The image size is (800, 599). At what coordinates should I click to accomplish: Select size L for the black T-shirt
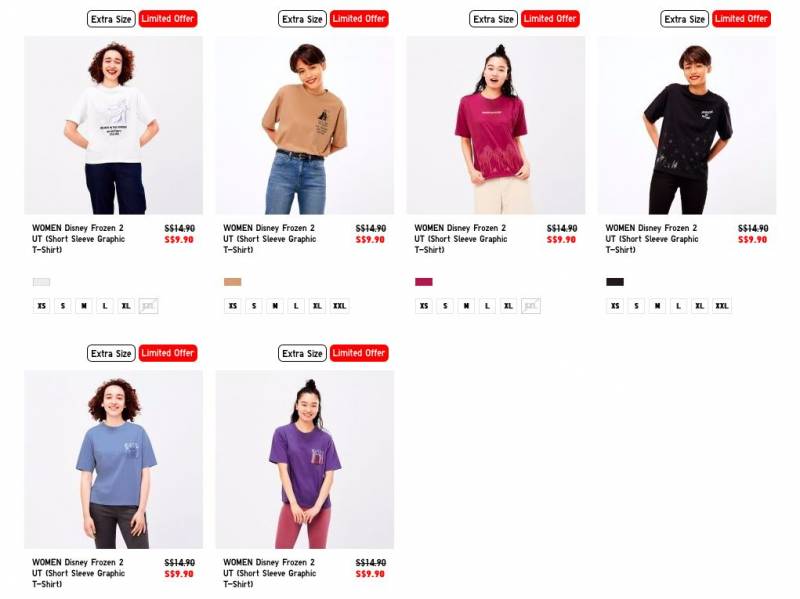point(678,306)
